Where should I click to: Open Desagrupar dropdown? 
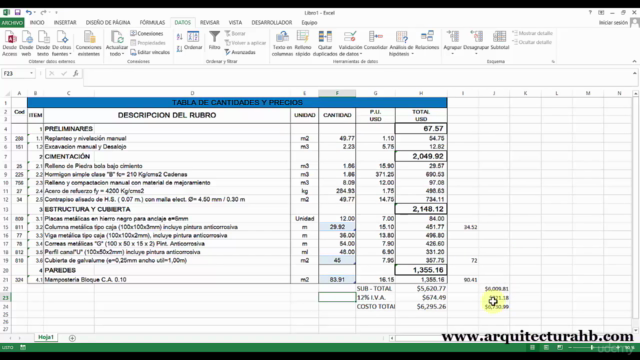pos(476,43)
